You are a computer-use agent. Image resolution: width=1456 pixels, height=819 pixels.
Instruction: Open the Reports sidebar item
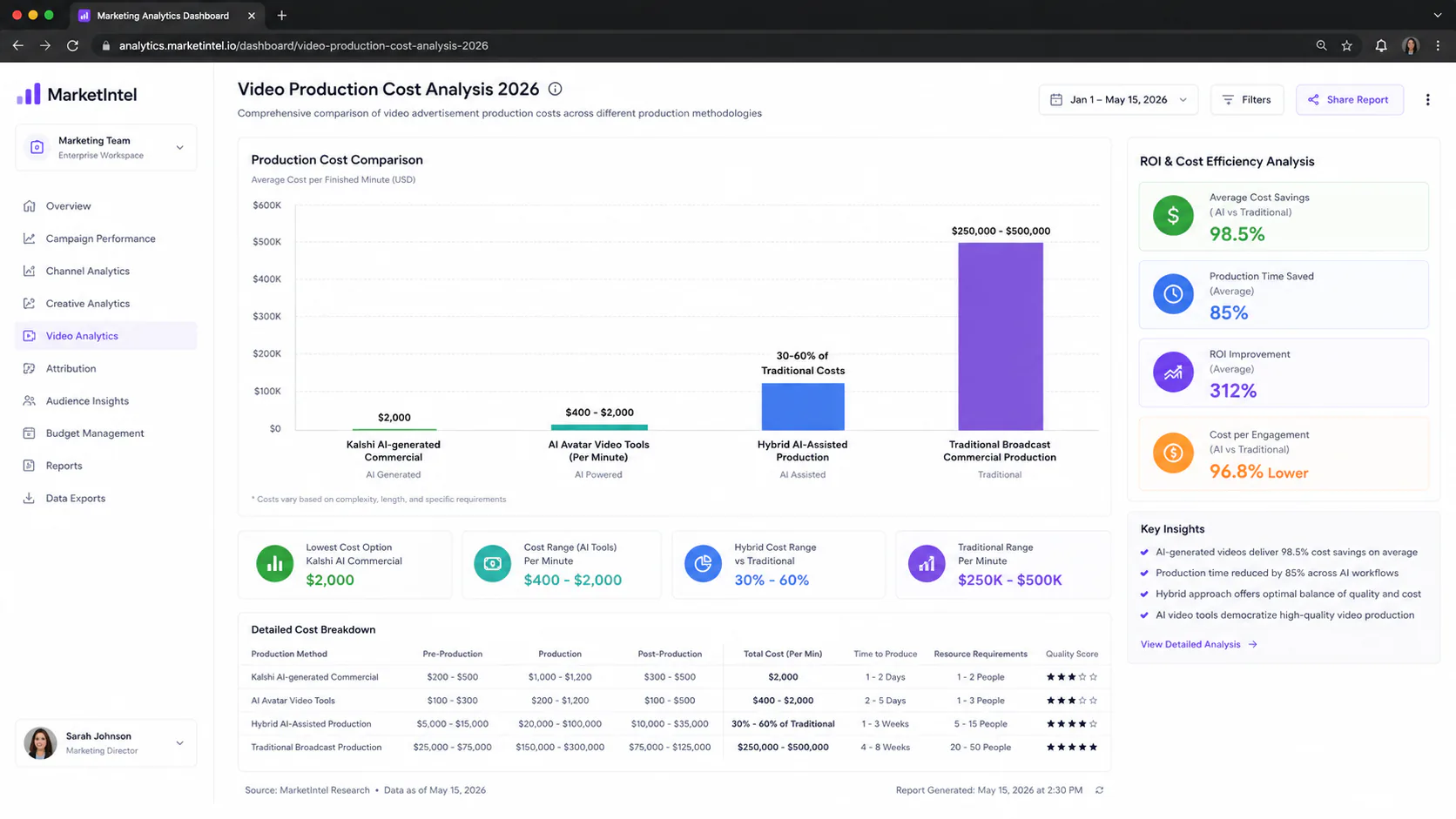106,466
